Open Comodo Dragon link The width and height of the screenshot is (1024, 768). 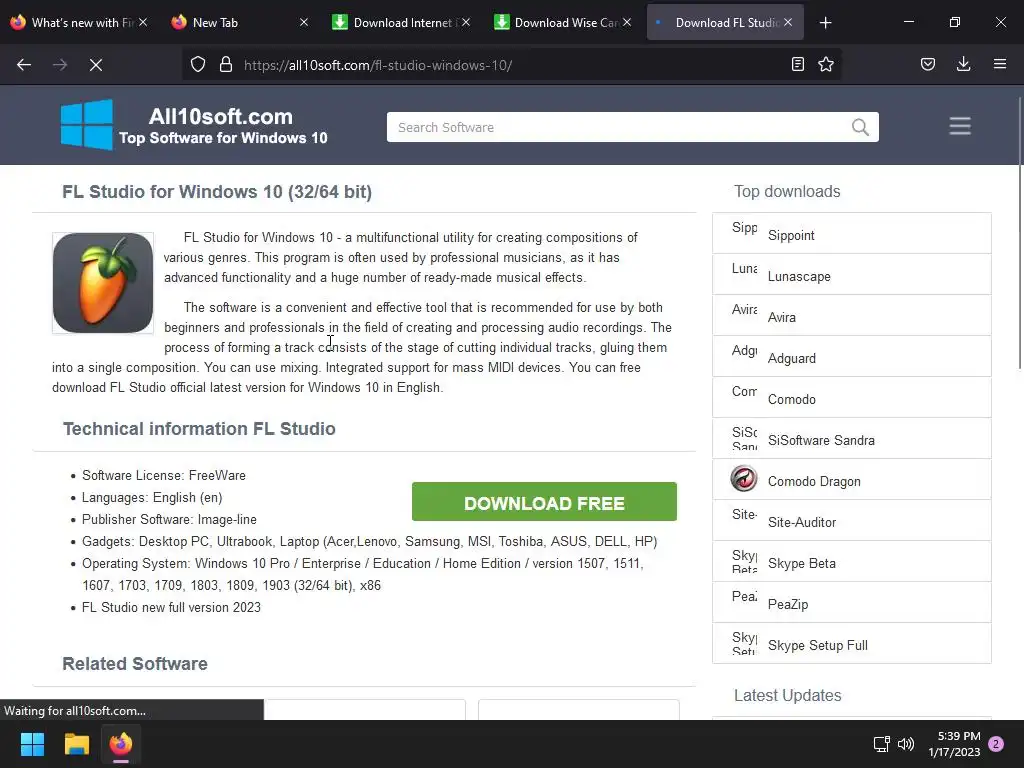tap(814, 481)
